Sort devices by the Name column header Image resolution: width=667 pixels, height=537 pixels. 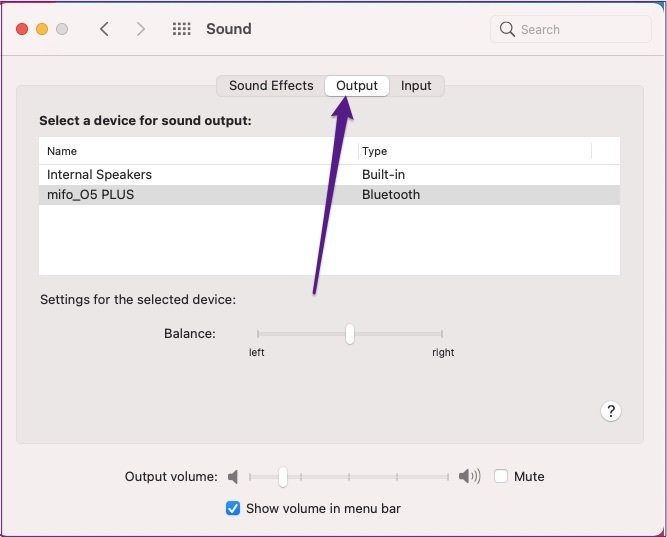pyautogui.click(x=198, y=151)
